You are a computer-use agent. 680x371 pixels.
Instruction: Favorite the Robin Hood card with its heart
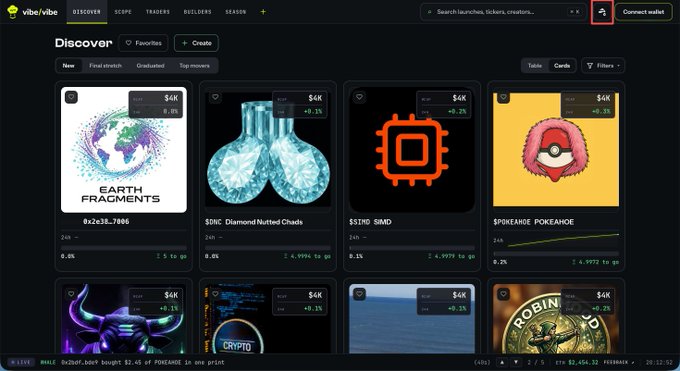click(x=503, y=294)
